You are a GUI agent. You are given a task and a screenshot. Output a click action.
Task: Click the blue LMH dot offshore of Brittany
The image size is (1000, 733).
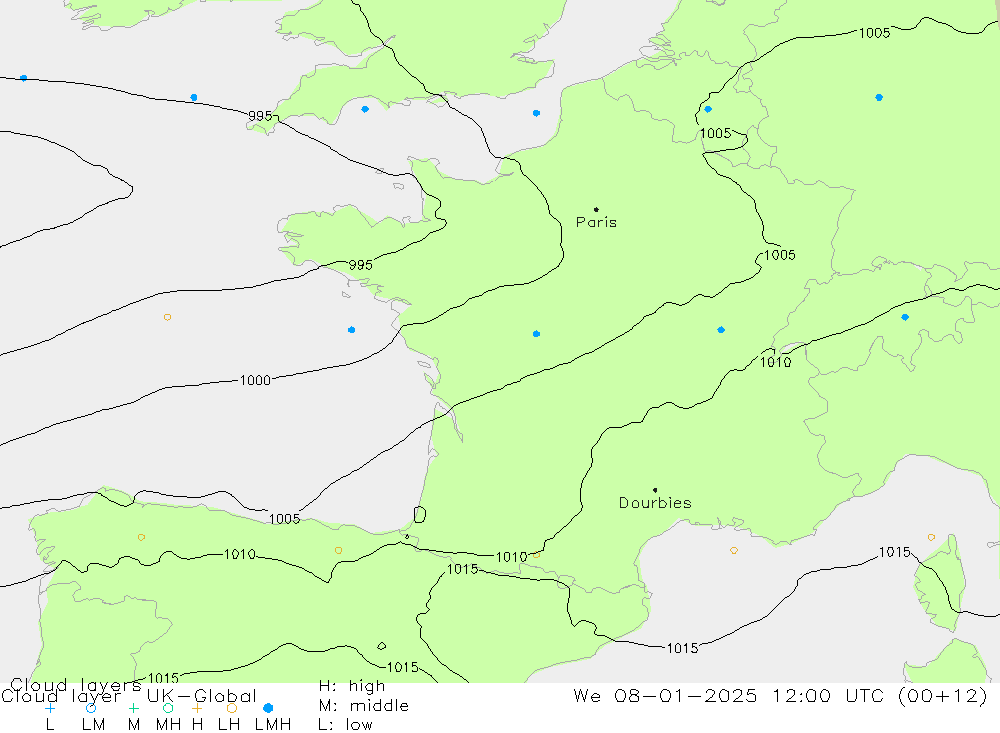coord(351,330)
